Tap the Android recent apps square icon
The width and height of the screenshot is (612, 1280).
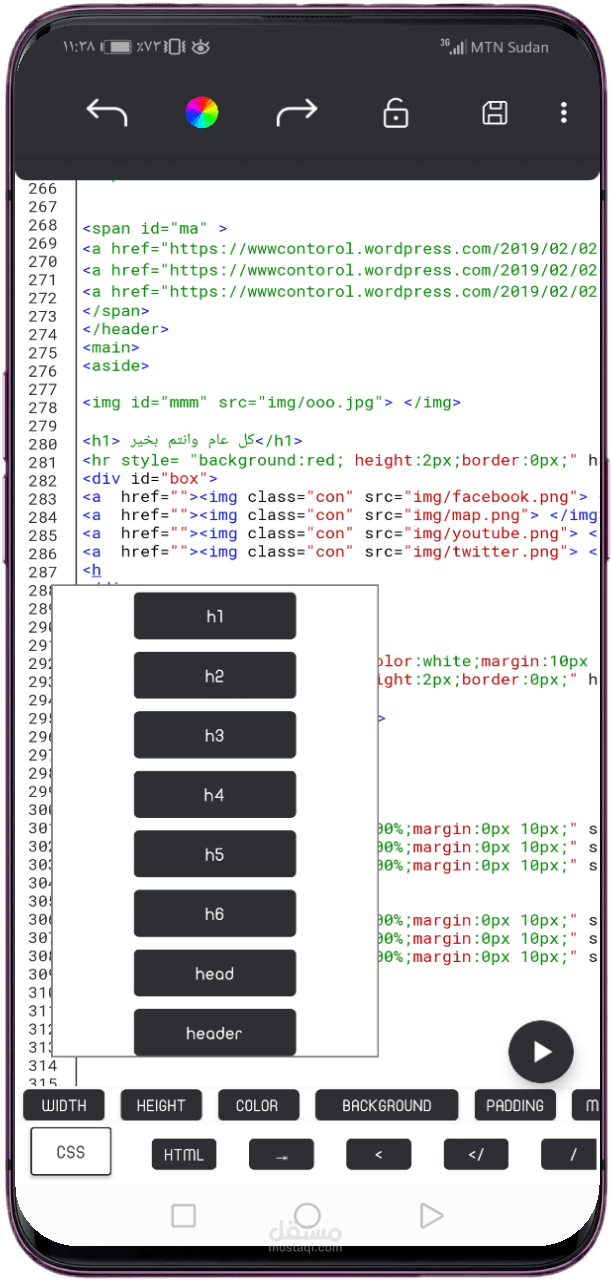pos(184,1215)
